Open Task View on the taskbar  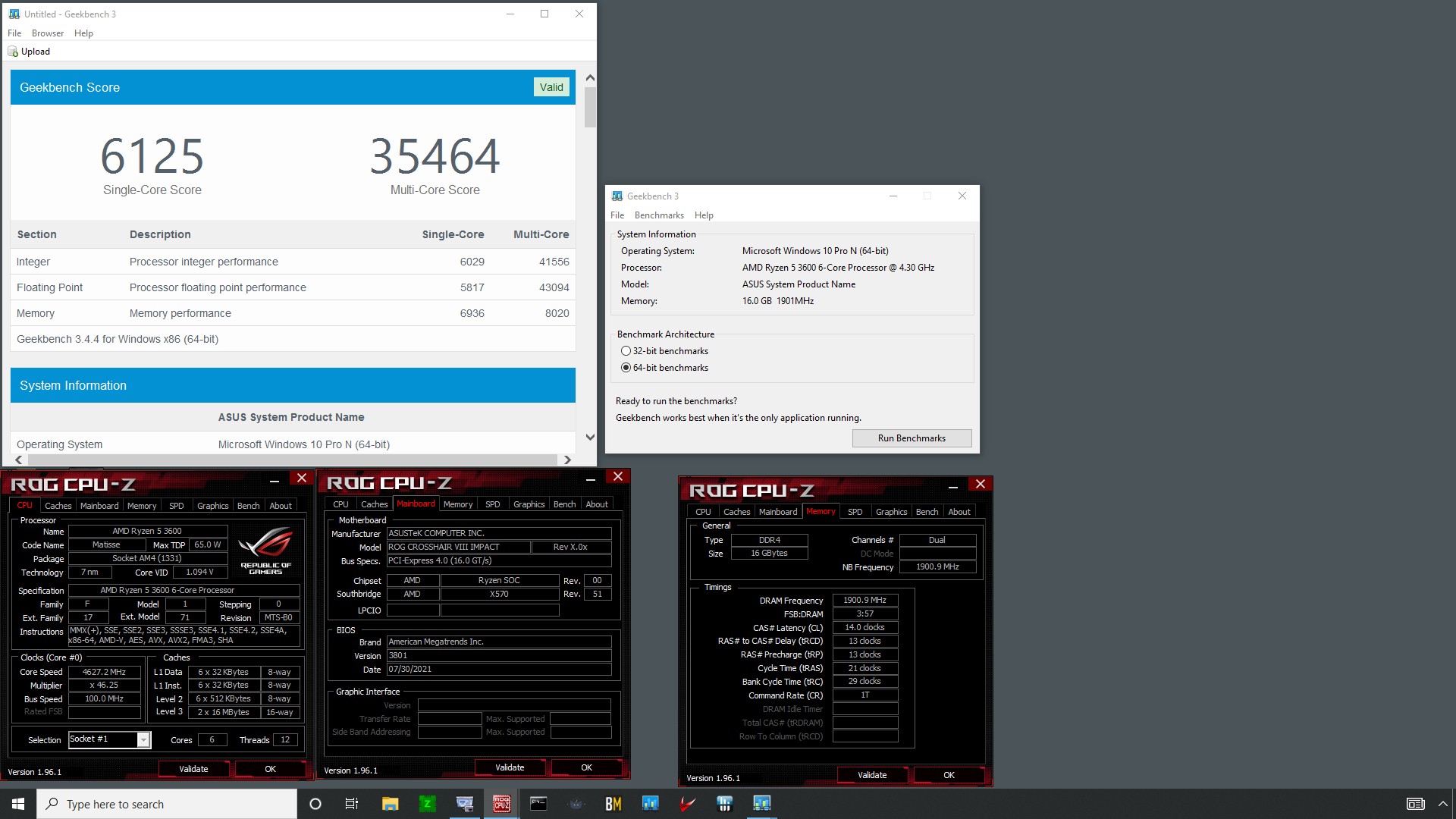click(x=352, y=804)
